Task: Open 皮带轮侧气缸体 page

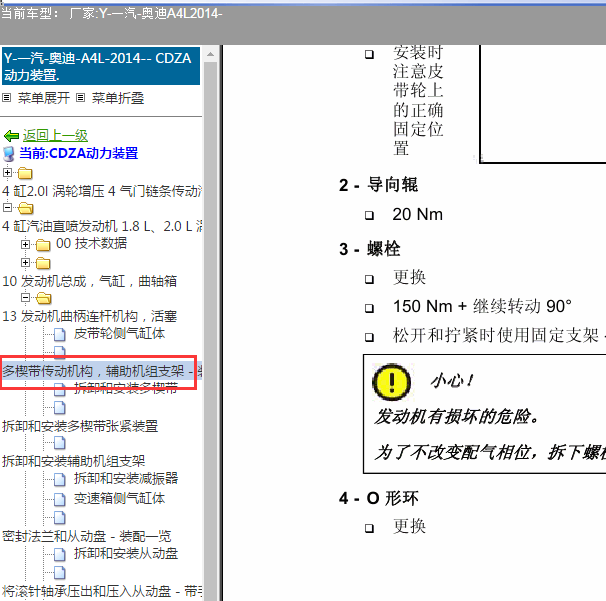Action: (x=119, y=334)
